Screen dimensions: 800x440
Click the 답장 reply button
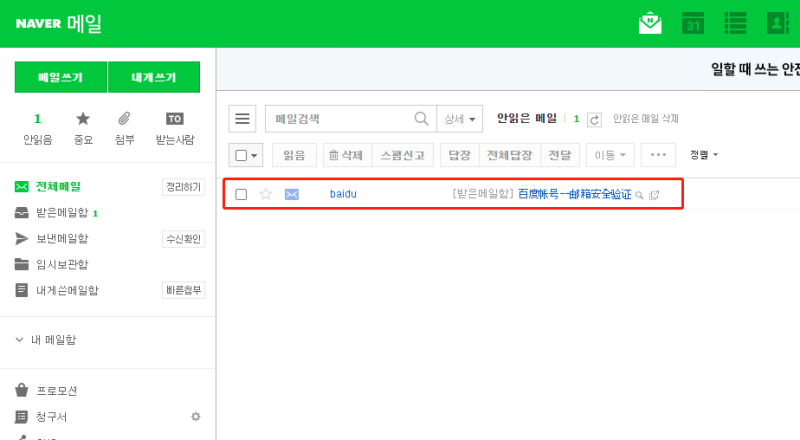460,155
